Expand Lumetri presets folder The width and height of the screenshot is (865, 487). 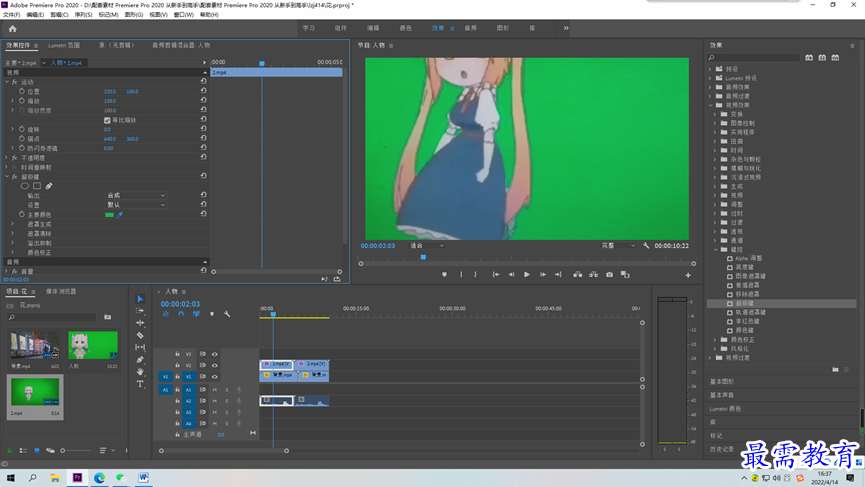coord(711,78)
